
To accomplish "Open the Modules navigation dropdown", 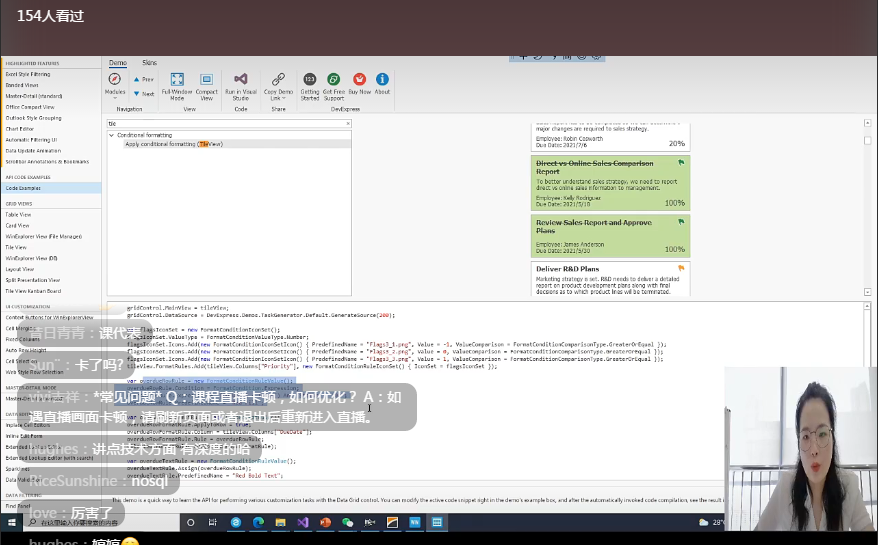I will coord(115,85).
